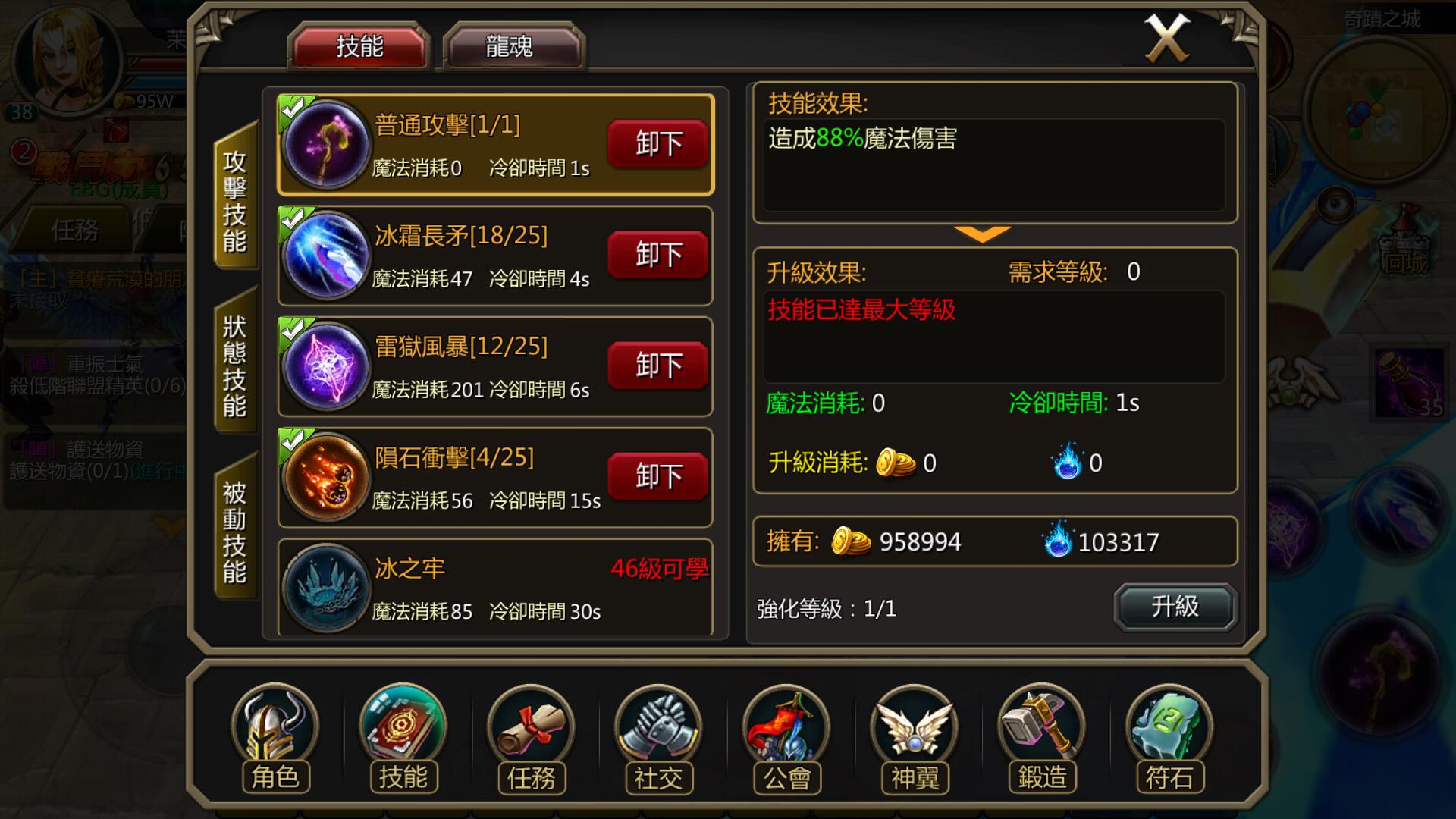
Task: Select the 冰之牢 skill icon
Action: [x=326, y=588]
